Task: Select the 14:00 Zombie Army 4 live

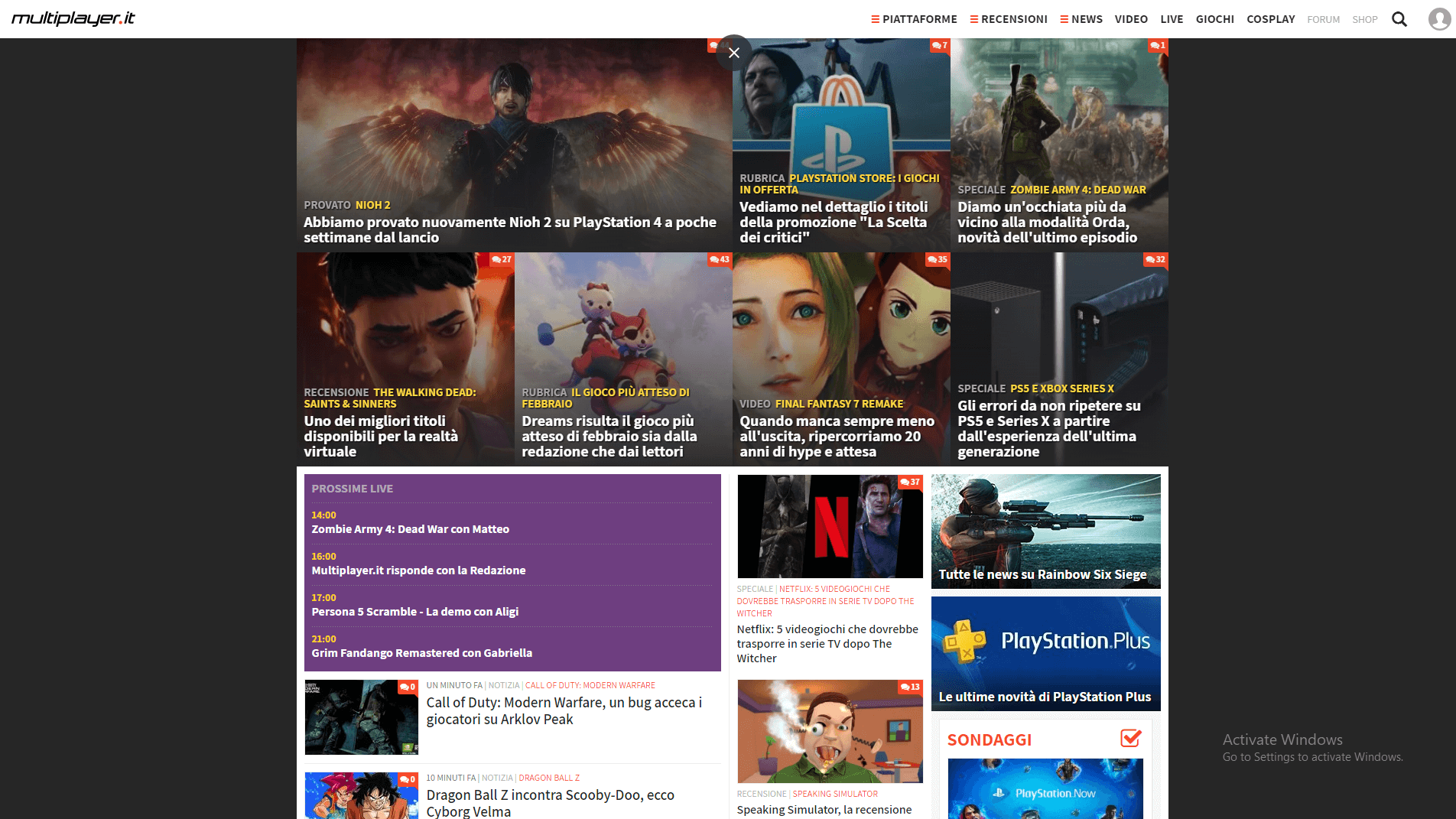Action: 410,529
